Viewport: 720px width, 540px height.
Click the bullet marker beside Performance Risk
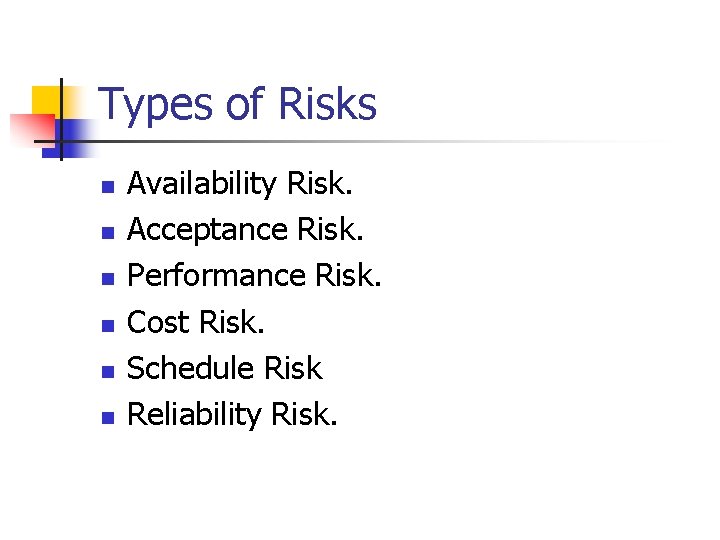pyautogui.click(x=109, y=278)
